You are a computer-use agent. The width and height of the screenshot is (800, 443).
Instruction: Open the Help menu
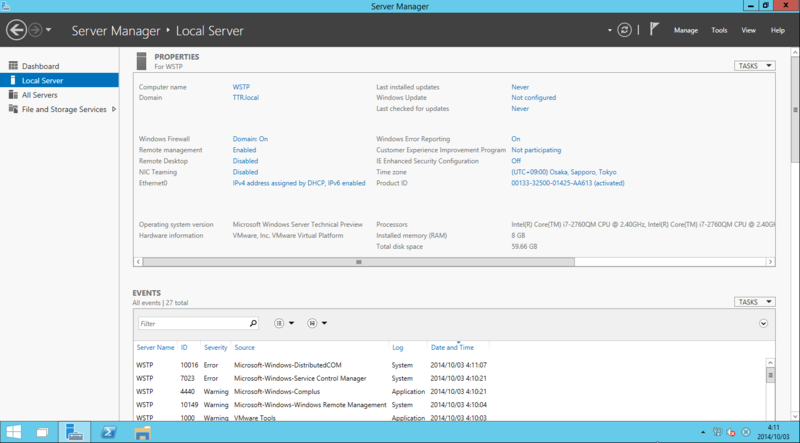coord(778,30)
